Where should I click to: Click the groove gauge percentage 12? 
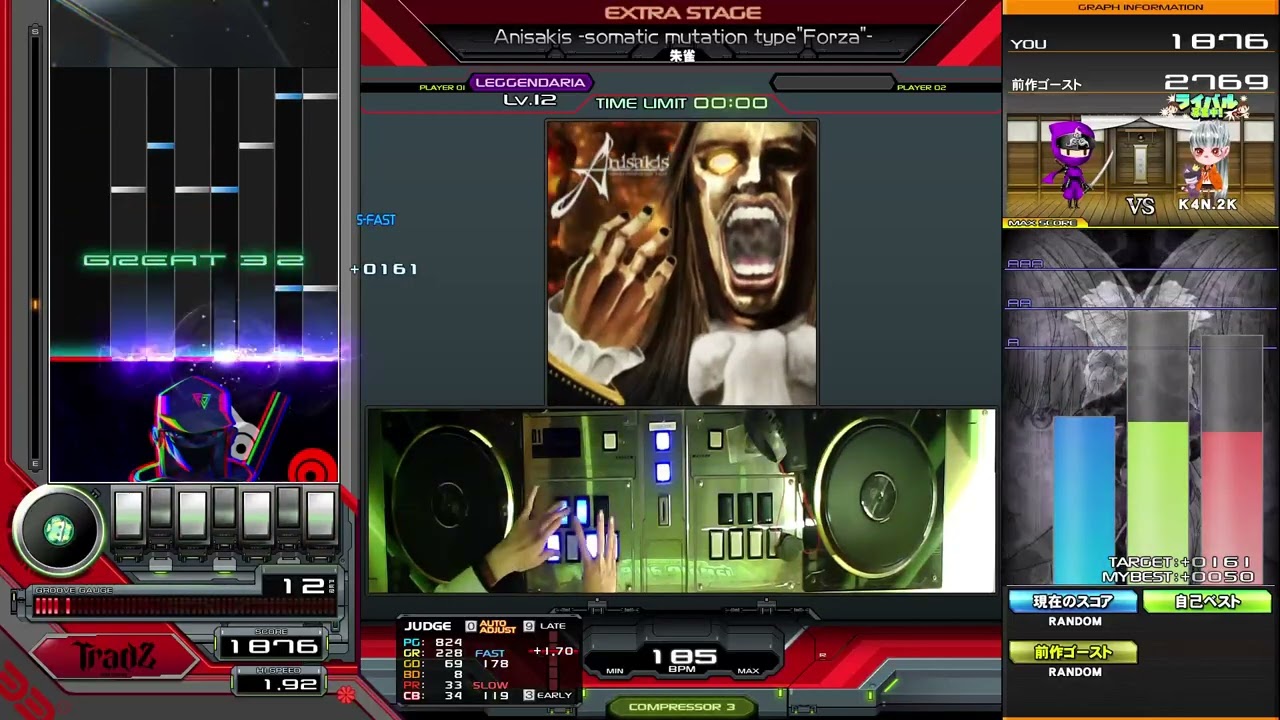point(303,585)
